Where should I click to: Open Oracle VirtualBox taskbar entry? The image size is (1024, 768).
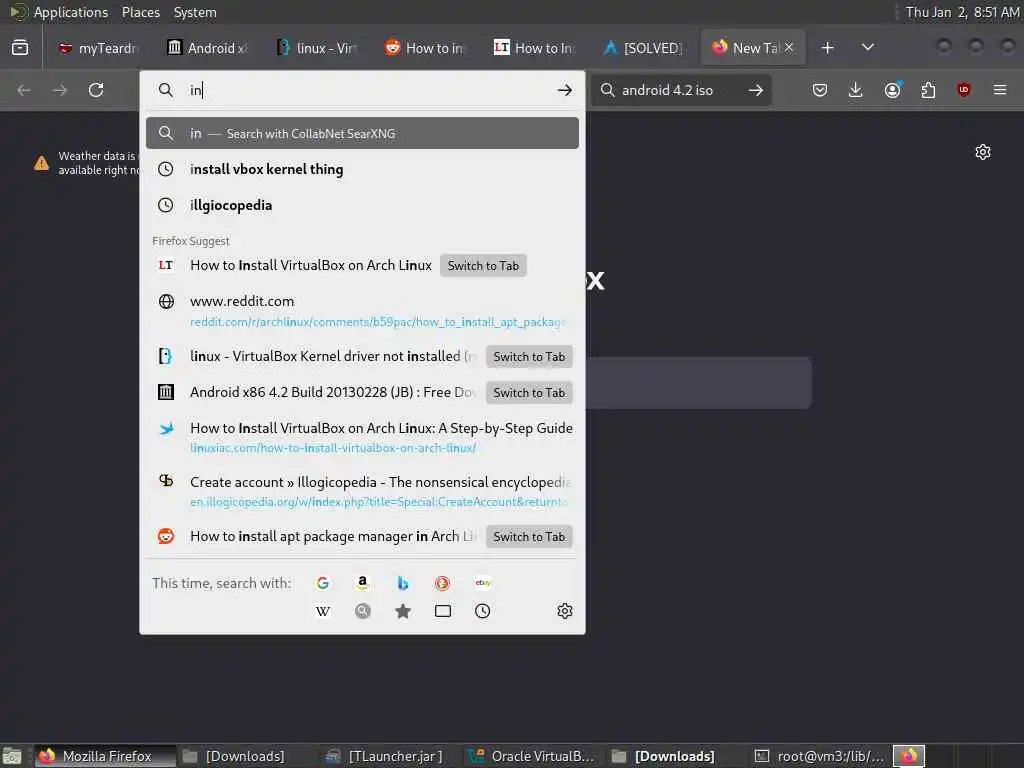(x=532, y=756)
